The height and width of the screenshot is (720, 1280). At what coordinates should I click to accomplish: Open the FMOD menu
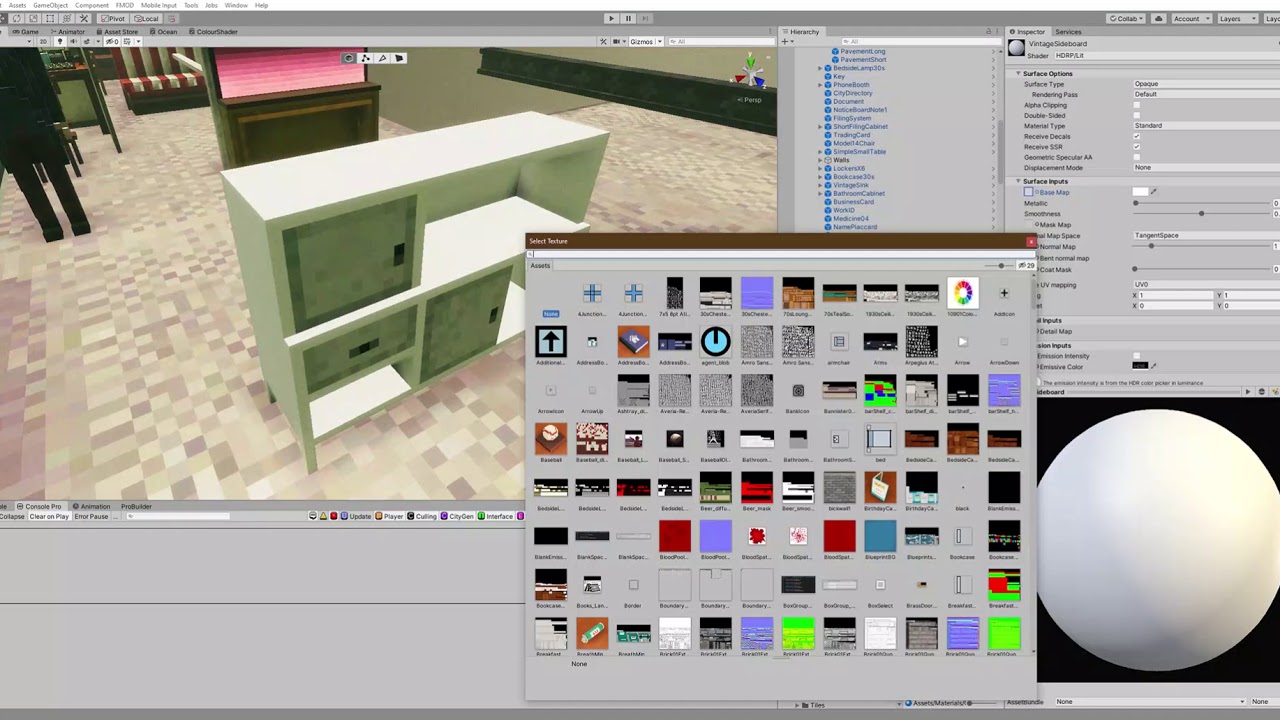[125, 5]
